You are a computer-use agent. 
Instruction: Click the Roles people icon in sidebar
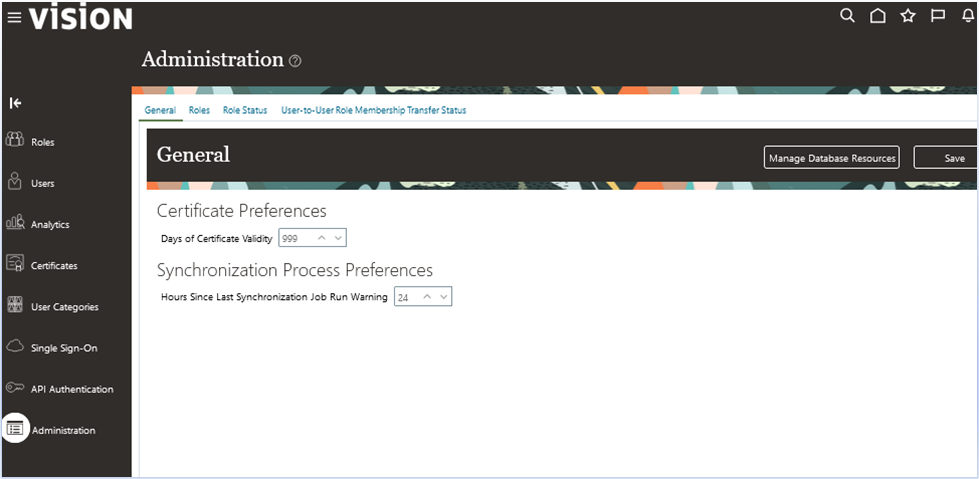click(x=14, y=140)
